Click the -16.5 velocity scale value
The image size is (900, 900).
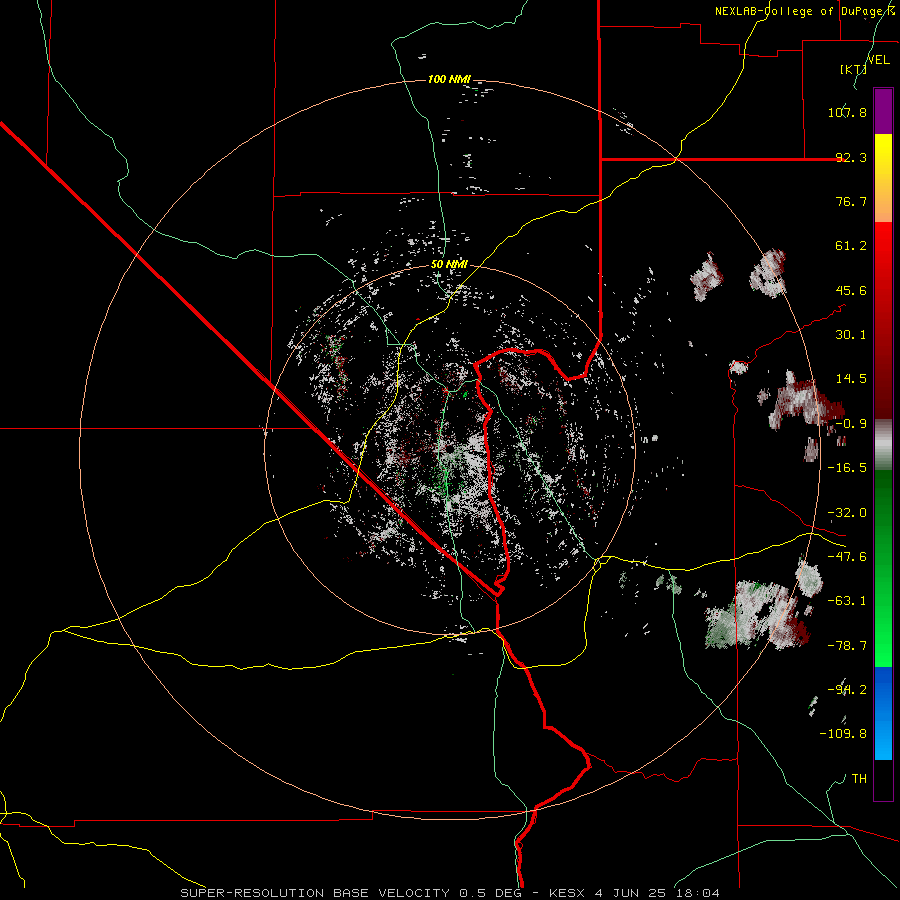(847, 468)
